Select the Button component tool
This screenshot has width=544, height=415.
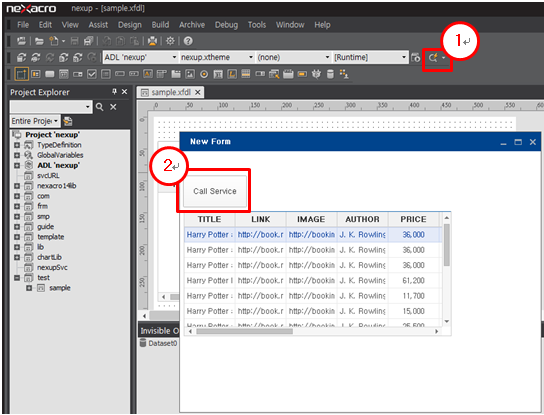[50, 74]
